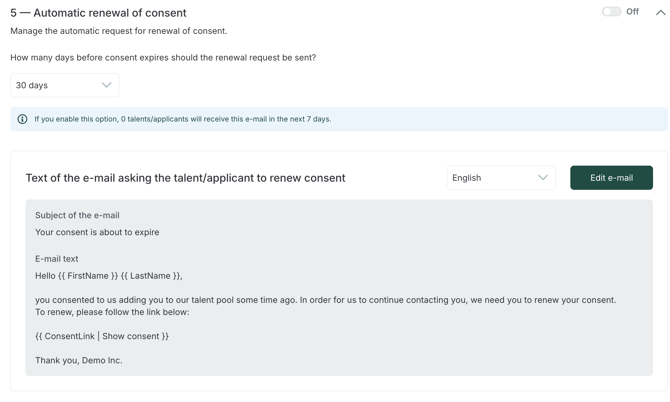Click the chevron beside English

(543, 178)
